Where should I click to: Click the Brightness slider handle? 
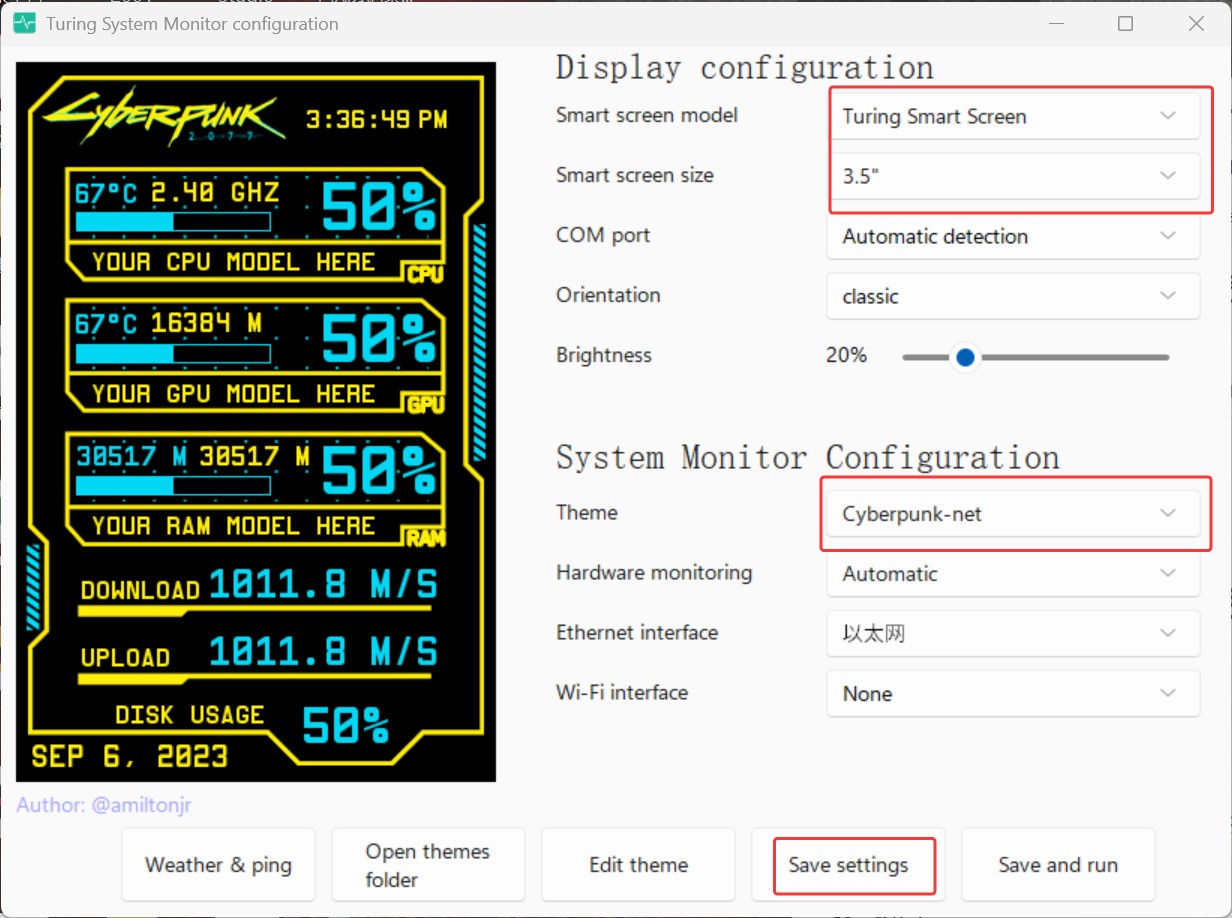tap(965, 357)
